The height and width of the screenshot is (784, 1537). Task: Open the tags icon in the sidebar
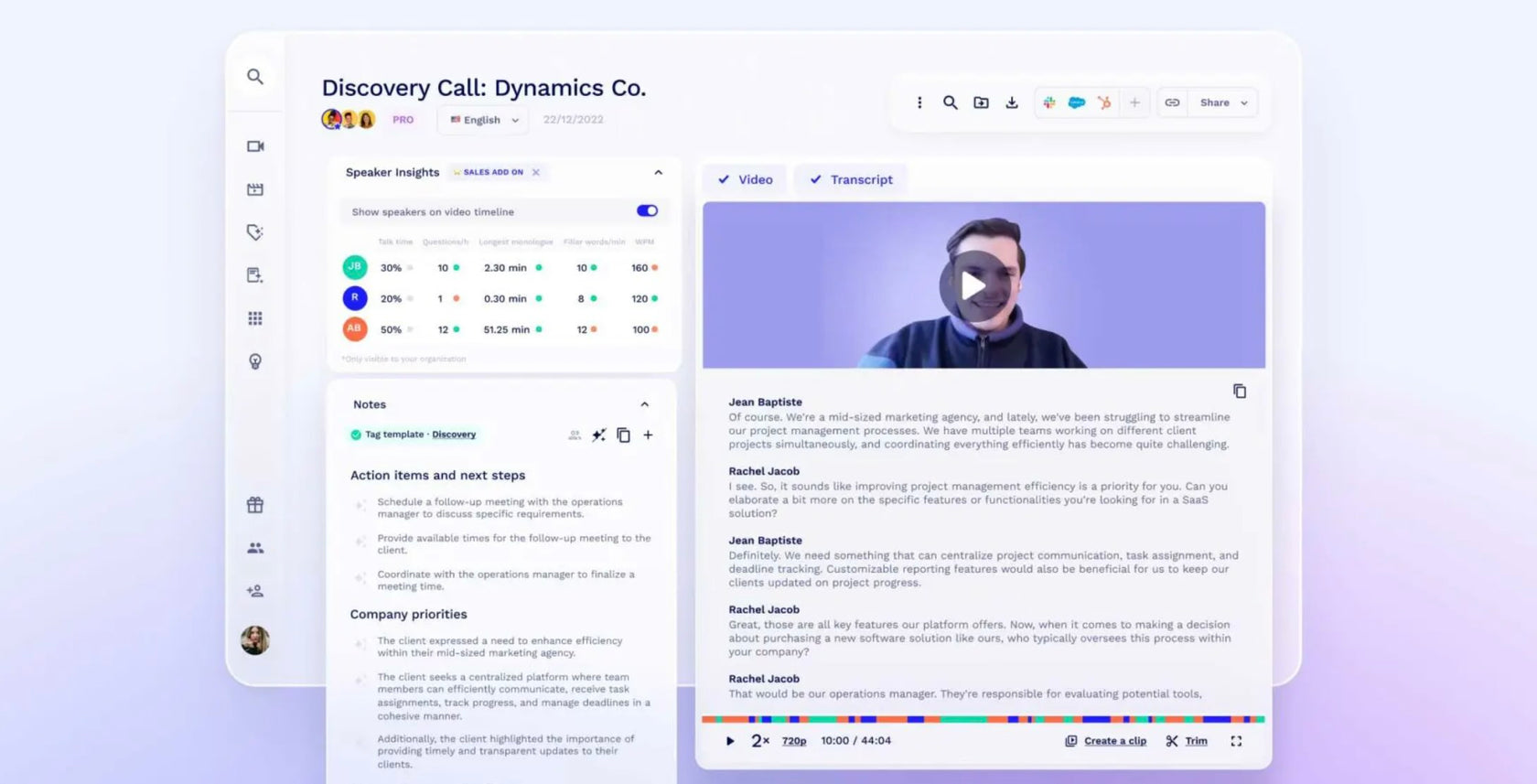pyautogui.click(x=255, y=232)
